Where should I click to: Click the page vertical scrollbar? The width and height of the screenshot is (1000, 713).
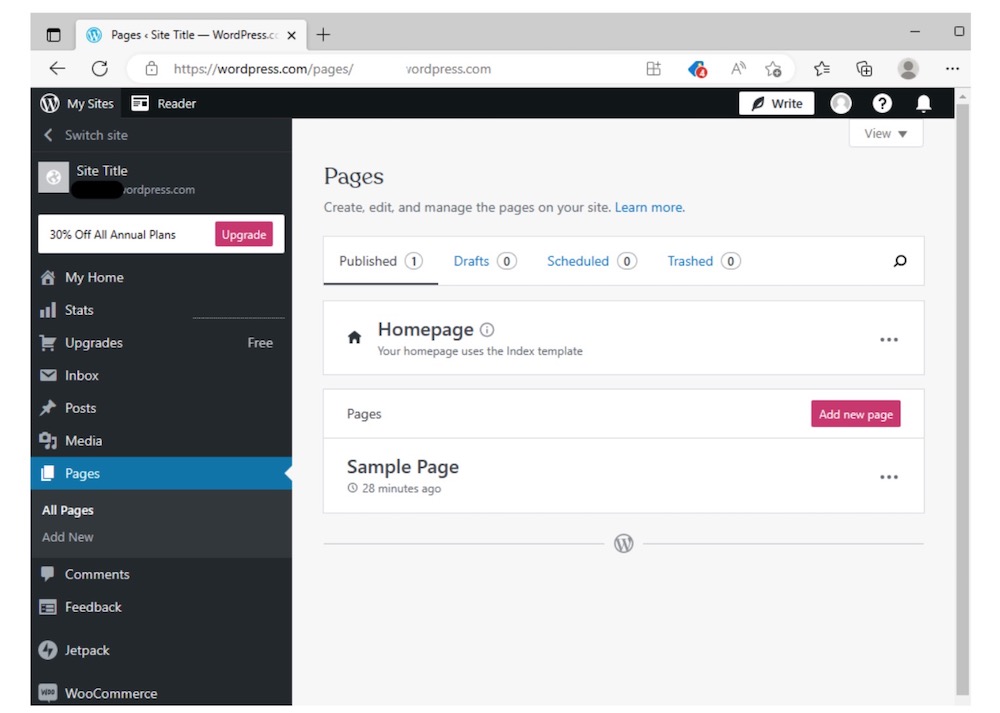click(x=962, y=397)
